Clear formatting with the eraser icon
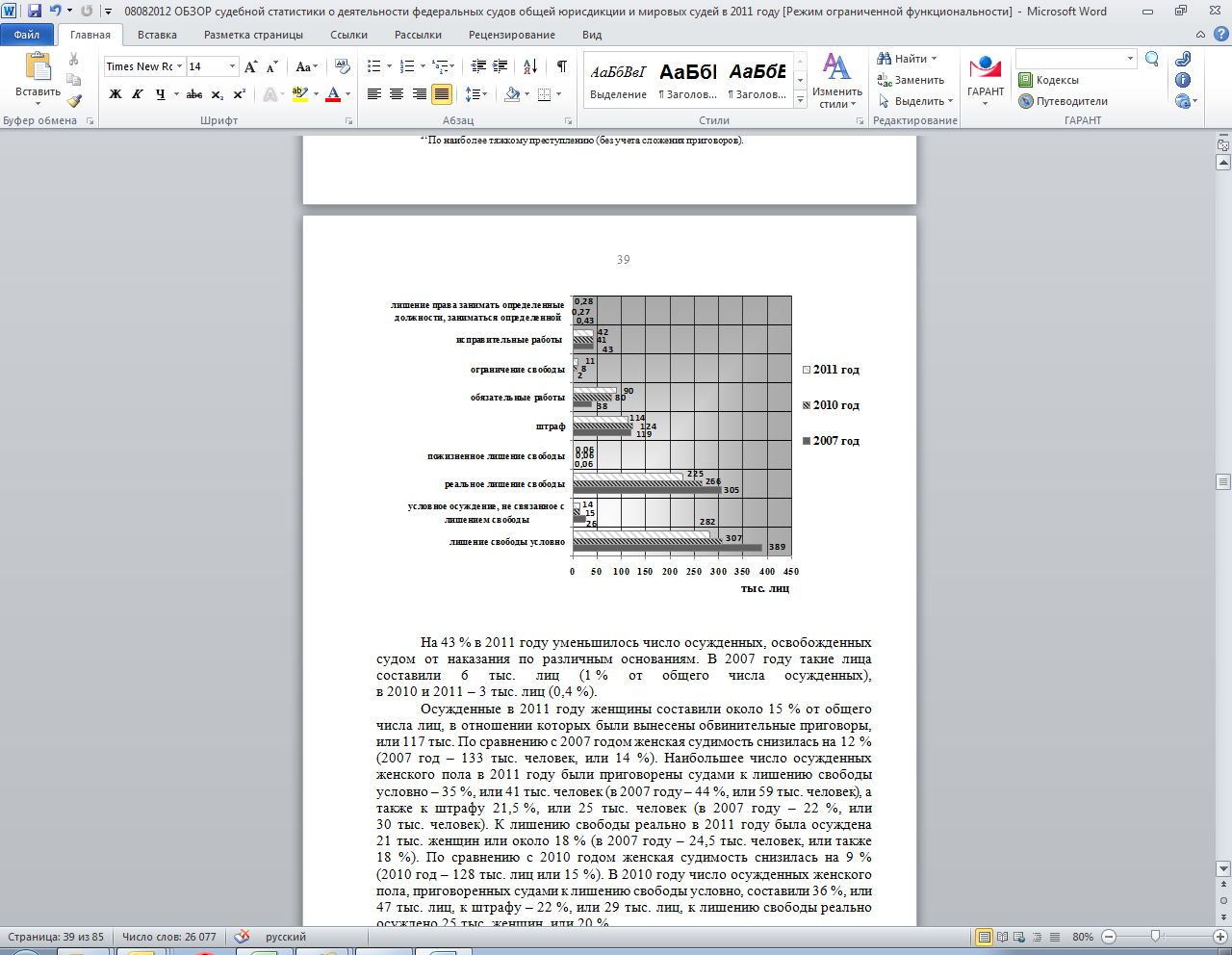The width and height of the screenshot is (1232, 955). pyautogui.click(x=342, y=66)
